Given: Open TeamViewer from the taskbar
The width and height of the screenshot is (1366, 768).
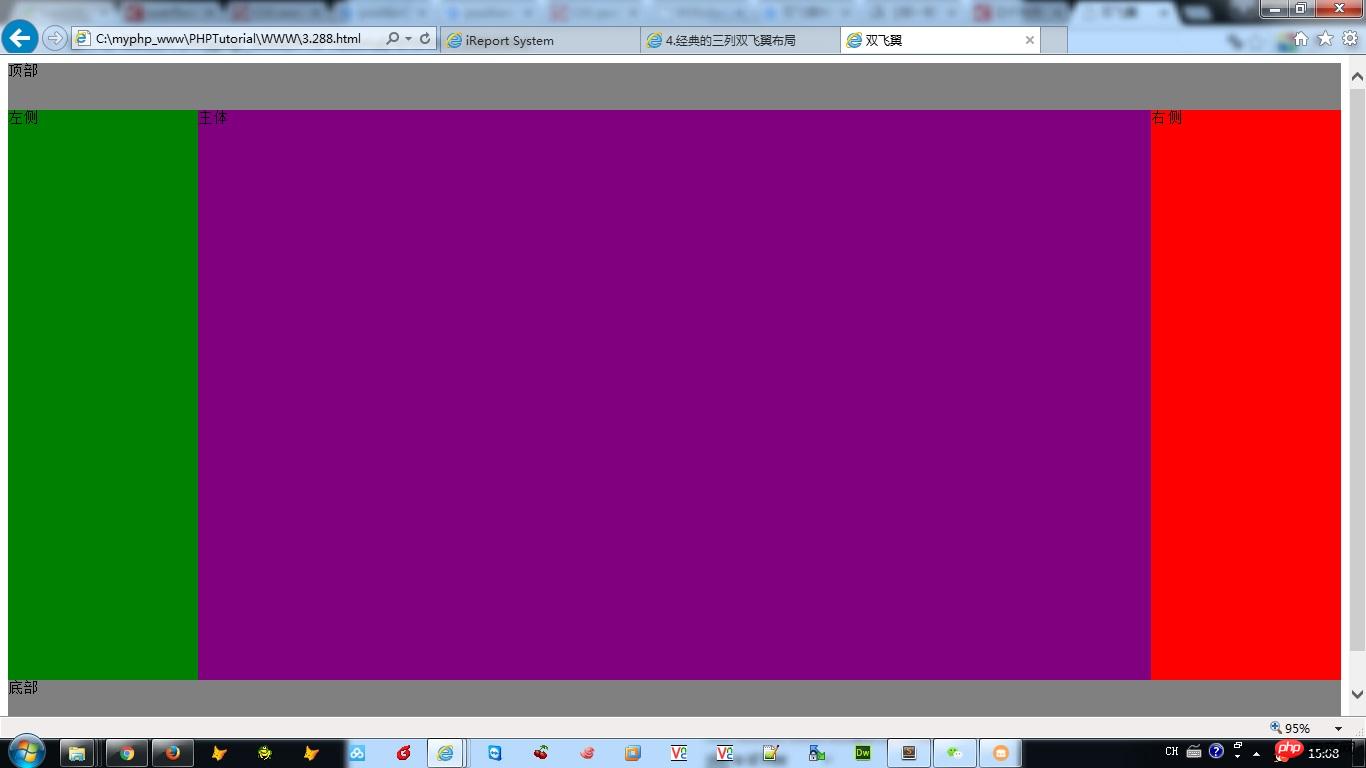Looking at the screenshot, I should point(494,753).
